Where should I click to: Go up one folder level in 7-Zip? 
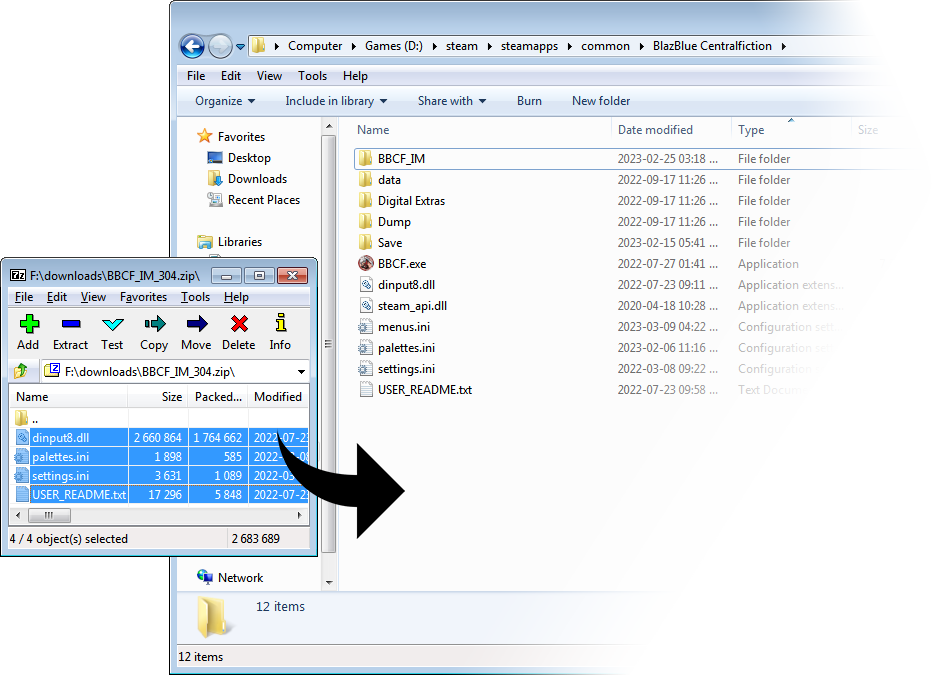coord(21,371)
